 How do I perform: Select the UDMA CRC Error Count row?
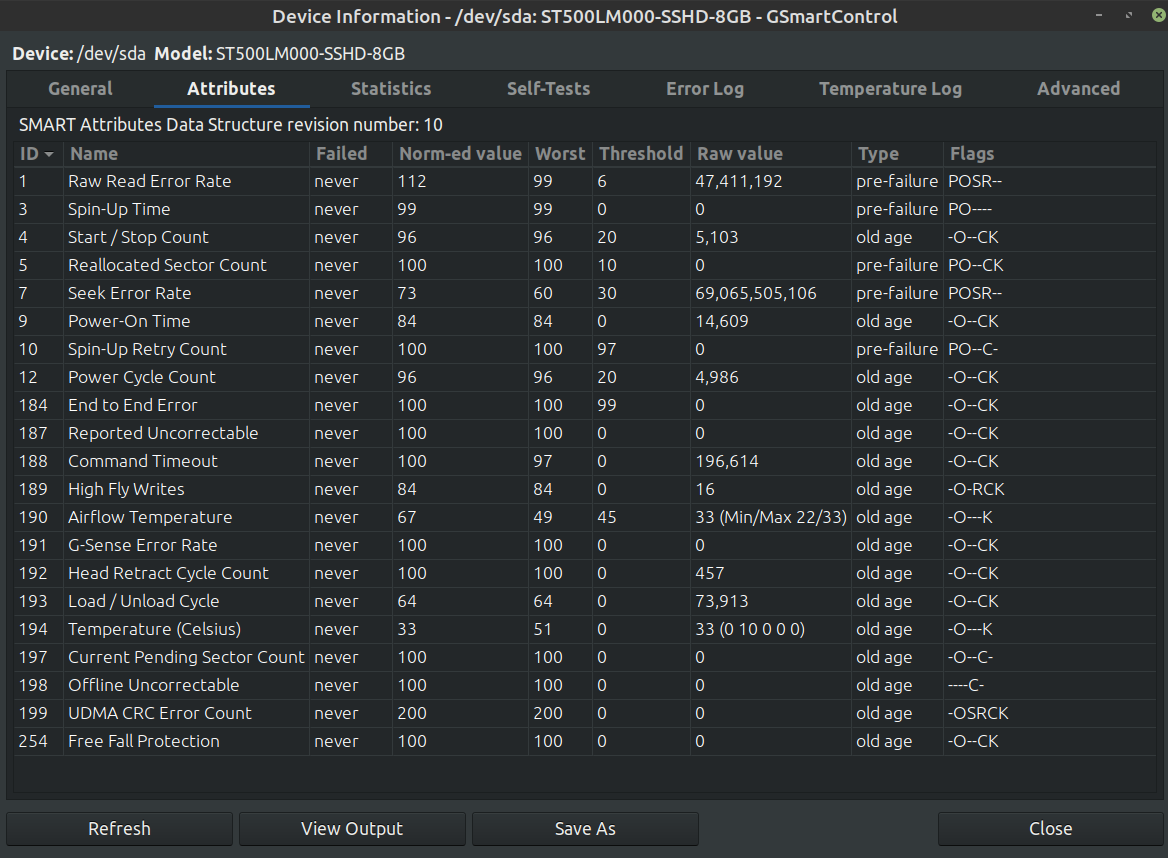point(585,714)
